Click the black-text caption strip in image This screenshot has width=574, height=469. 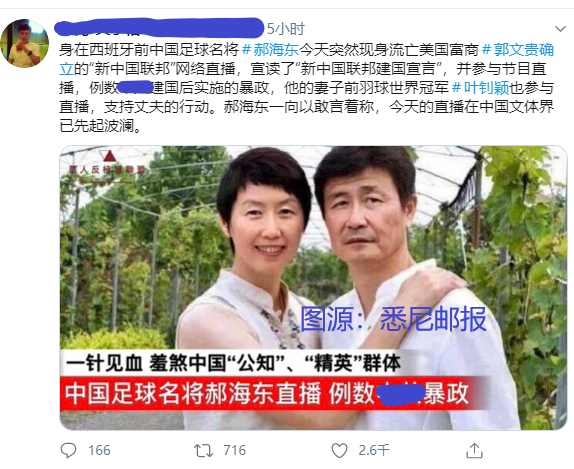click(234, 363)
